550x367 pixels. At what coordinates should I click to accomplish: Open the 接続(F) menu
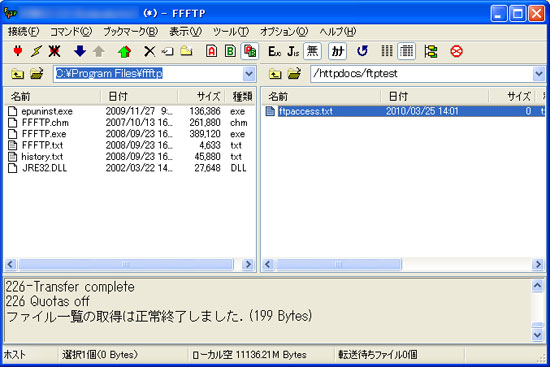click(24, 32)
